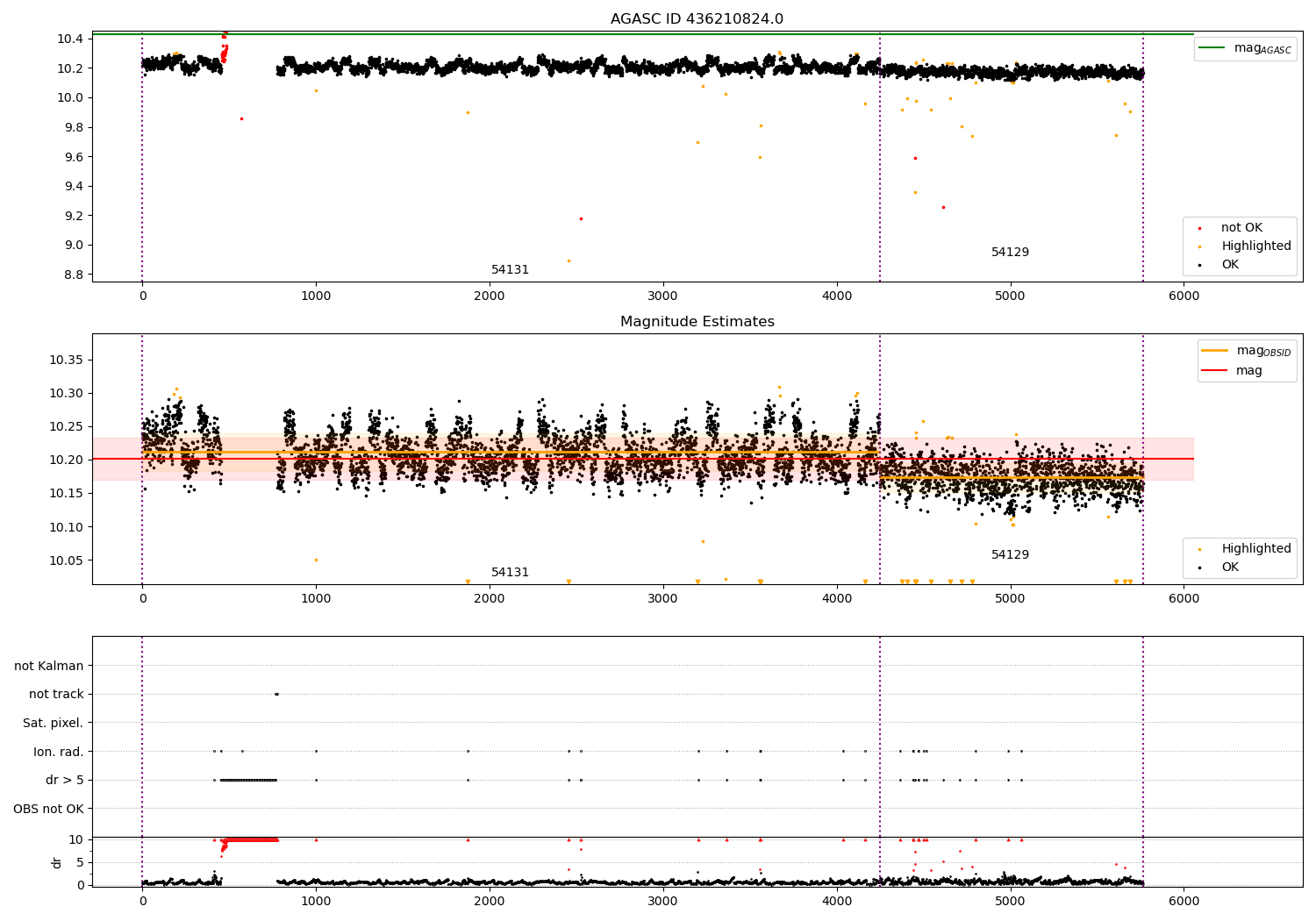Click the OBSID label 54131 in top plot
1316x921 pixels.
pyautogui.click(x=510, y=270)
